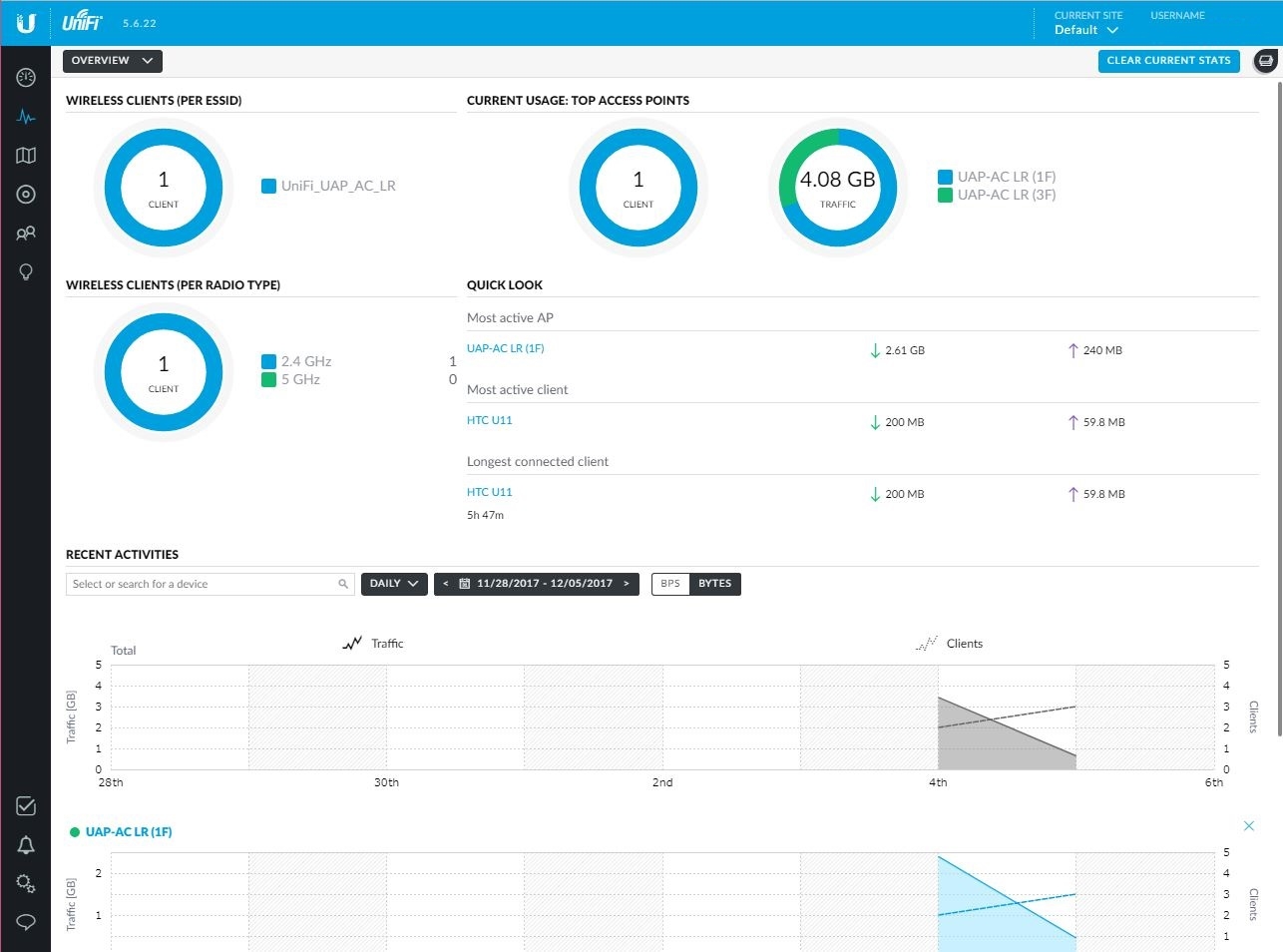This screenshot has height=952, width=1283.
Task: Click the 2.4 GHz legend label
Action: 306,361
